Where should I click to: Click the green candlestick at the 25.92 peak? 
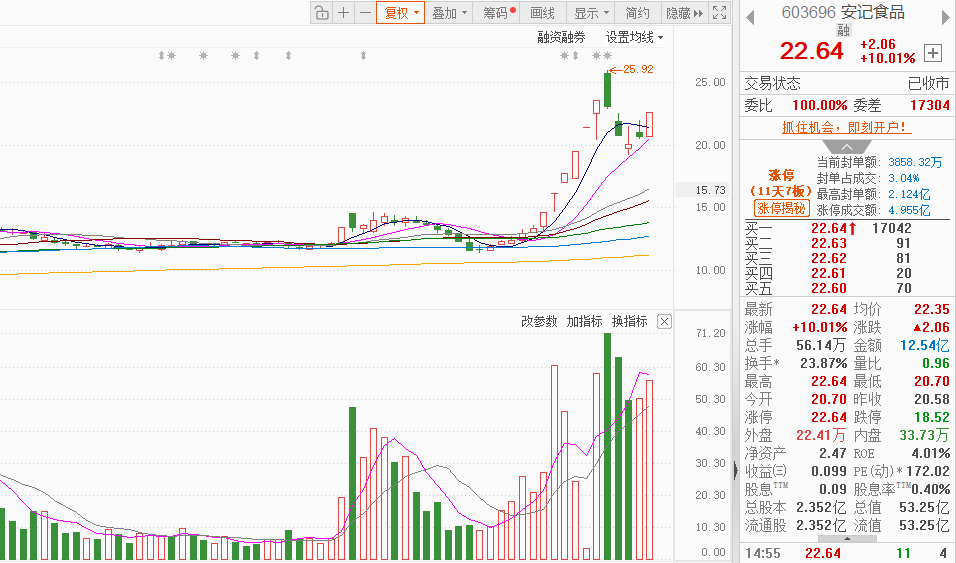pyautogui.click(x=607, y=90)
